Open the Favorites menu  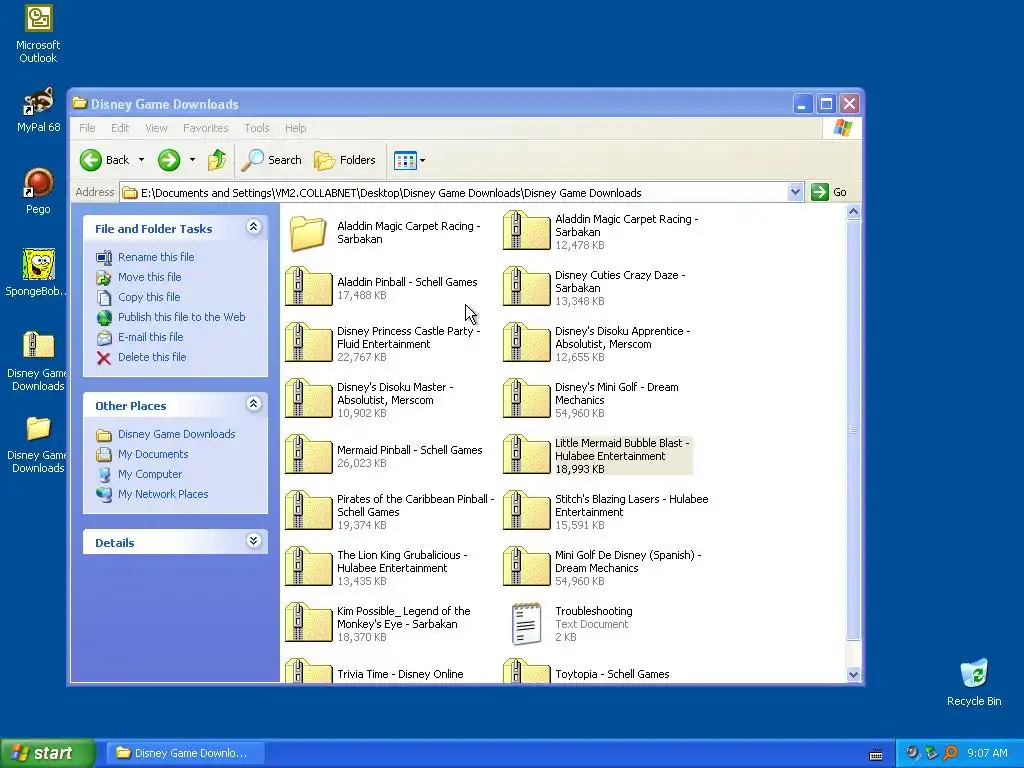tap(206, 128)
